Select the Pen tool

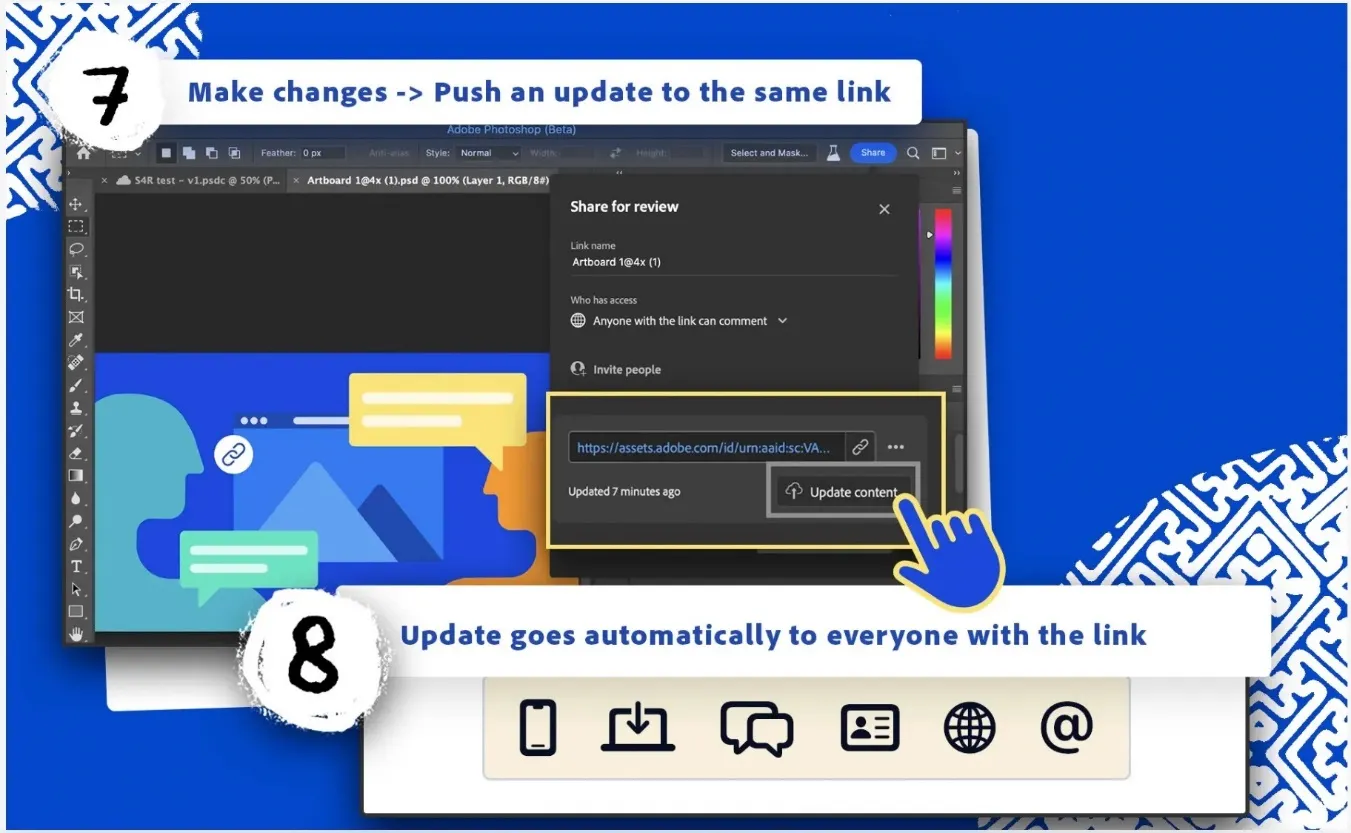pos(76,544)
